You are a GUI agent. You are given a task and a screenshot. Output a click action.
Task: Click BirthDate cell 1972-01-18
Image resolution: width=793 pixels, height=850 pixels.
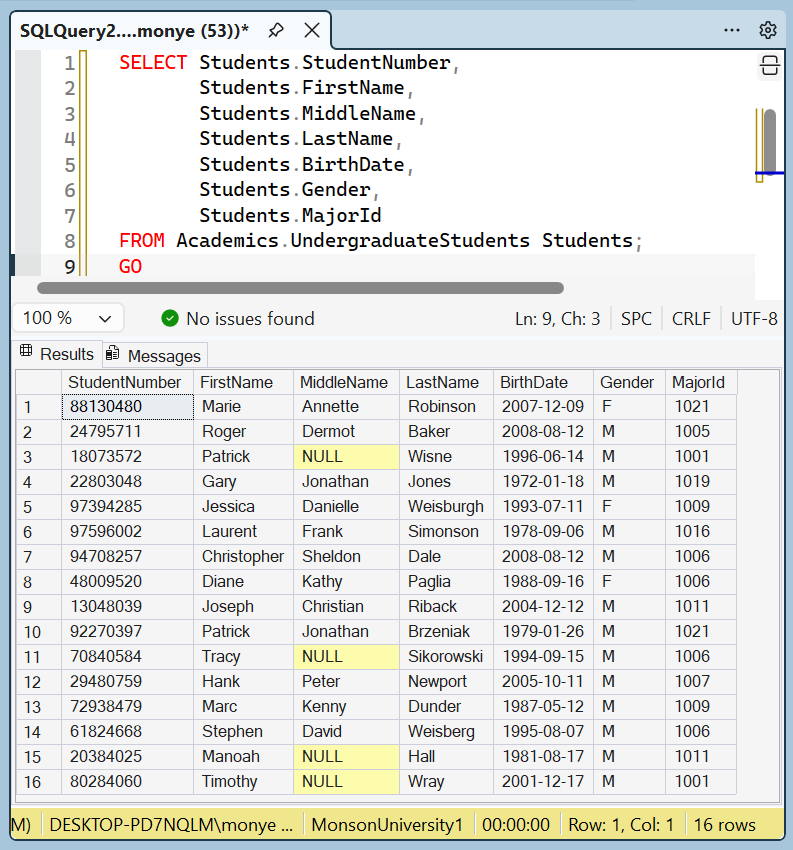tap(544, 481)
